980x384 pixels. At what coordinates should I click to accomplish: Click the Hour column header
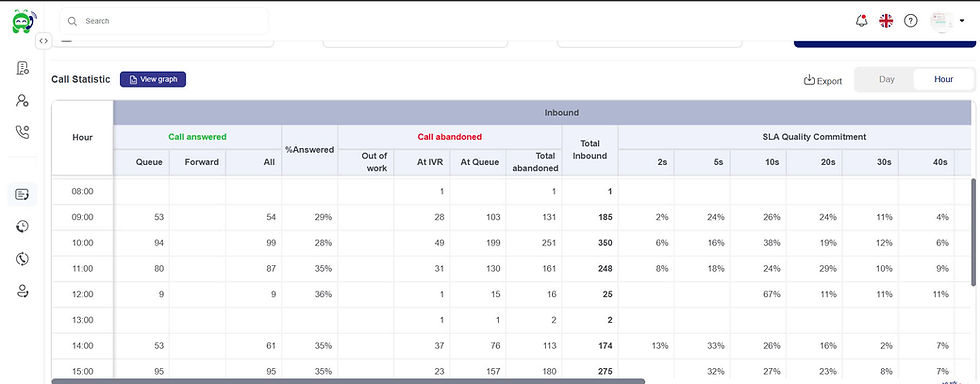click(82, 138)
